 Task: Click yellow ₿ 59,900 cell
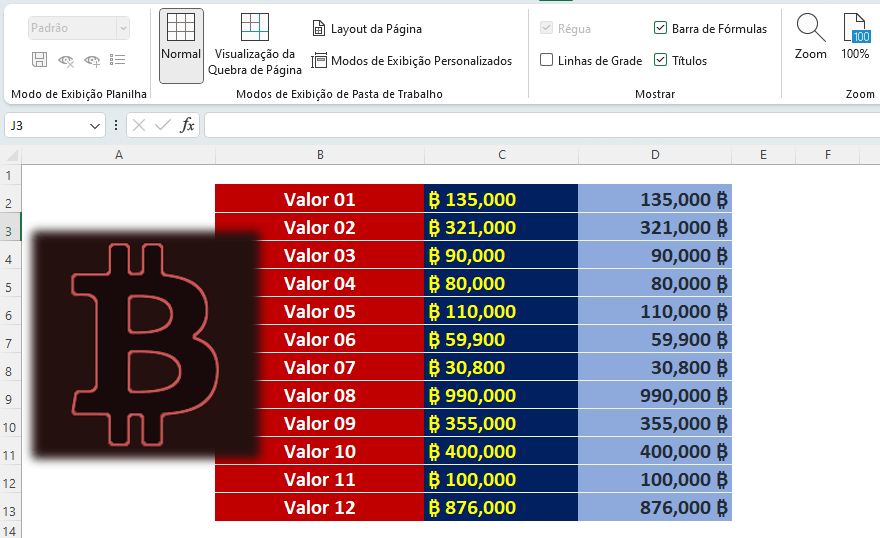(501, 339)
